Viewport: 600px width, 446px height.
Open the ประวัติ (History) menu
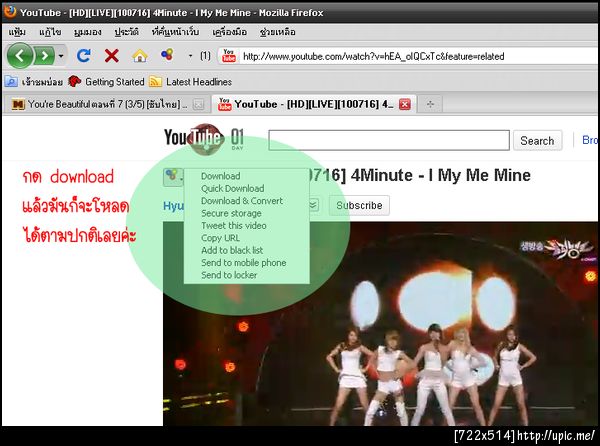tap(126, 32)
